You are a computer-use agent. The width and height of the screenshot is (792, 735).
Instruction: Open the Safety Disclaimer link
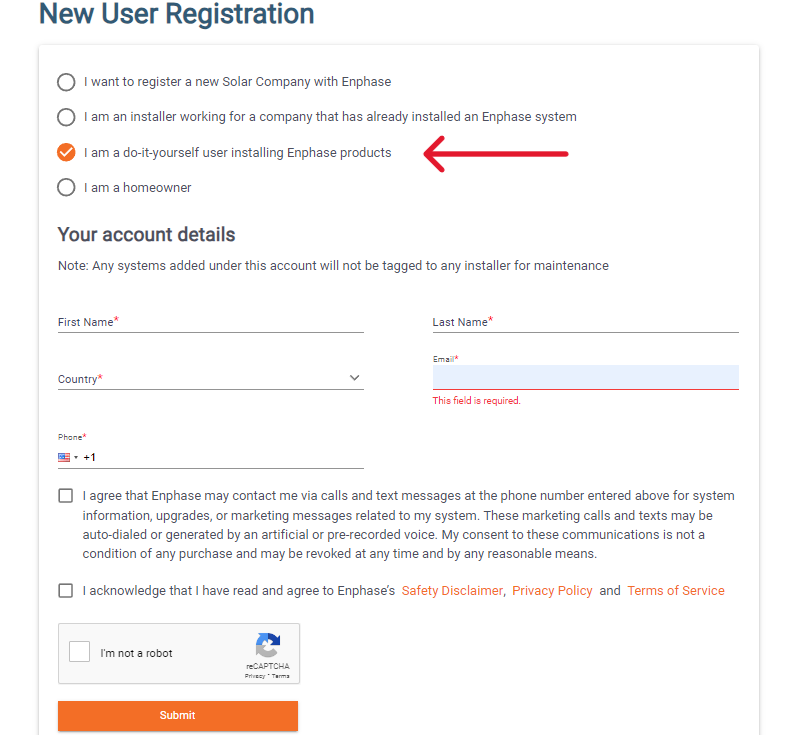(x=452, y=591)
